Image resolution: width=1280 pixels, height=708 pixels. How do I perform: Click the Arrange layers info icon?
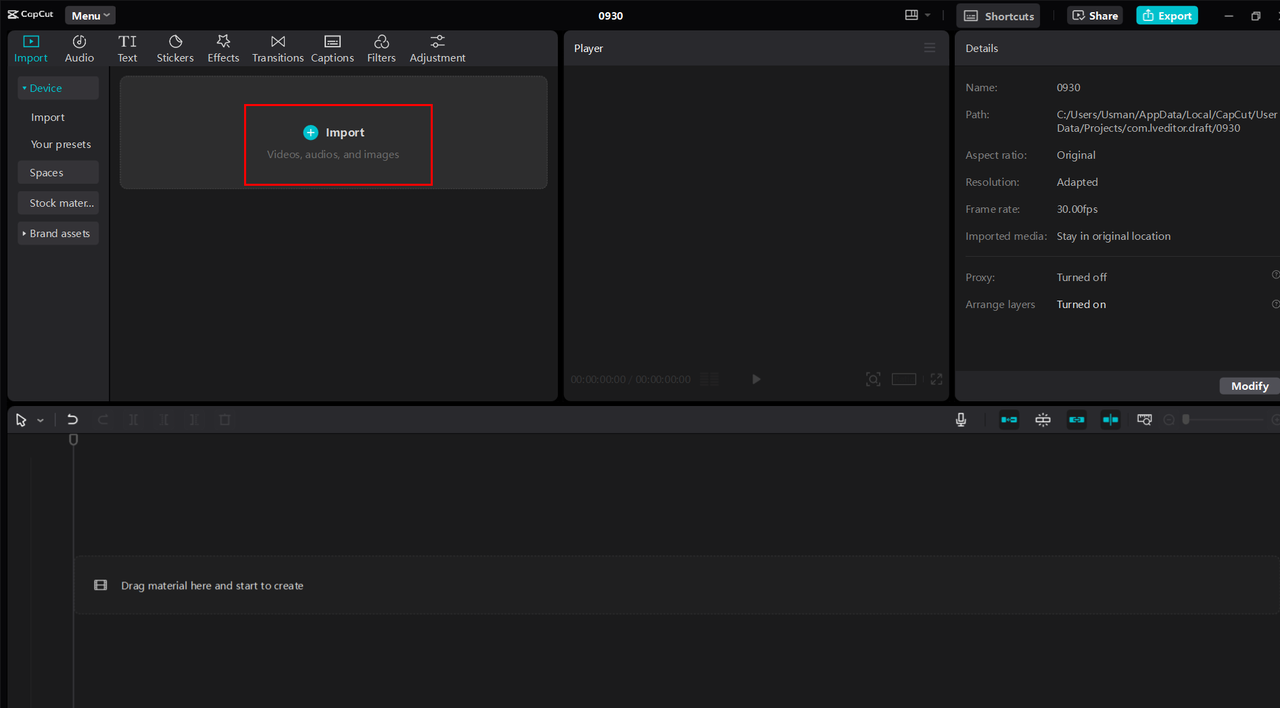(1275, 303)
